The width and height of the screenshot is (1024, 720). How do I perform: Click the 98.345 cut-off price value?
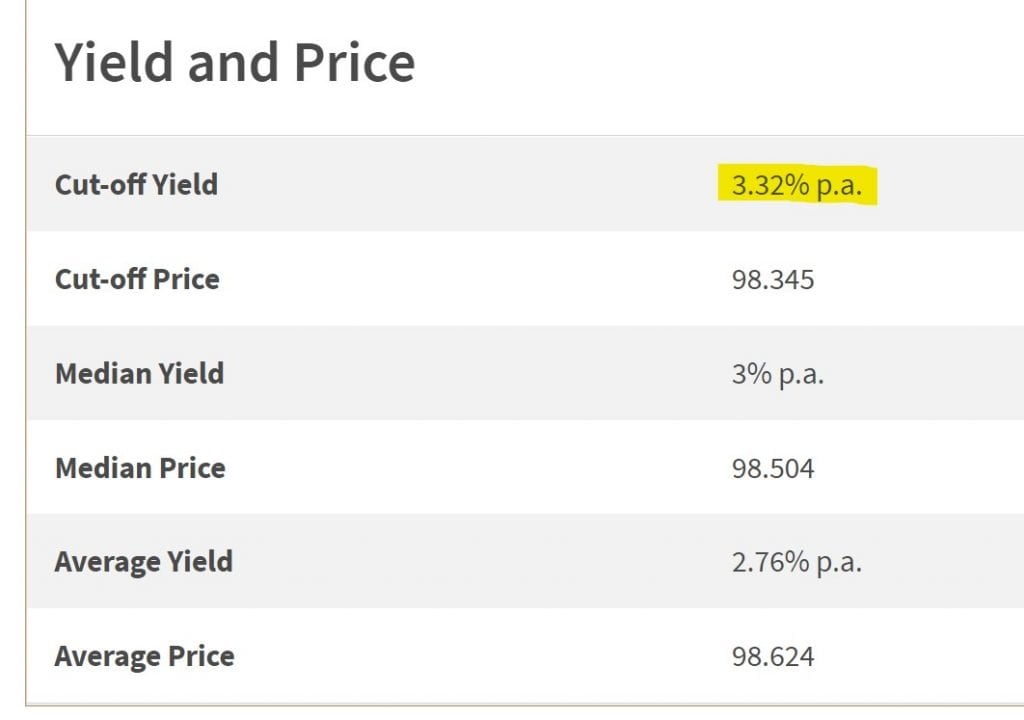773,280
